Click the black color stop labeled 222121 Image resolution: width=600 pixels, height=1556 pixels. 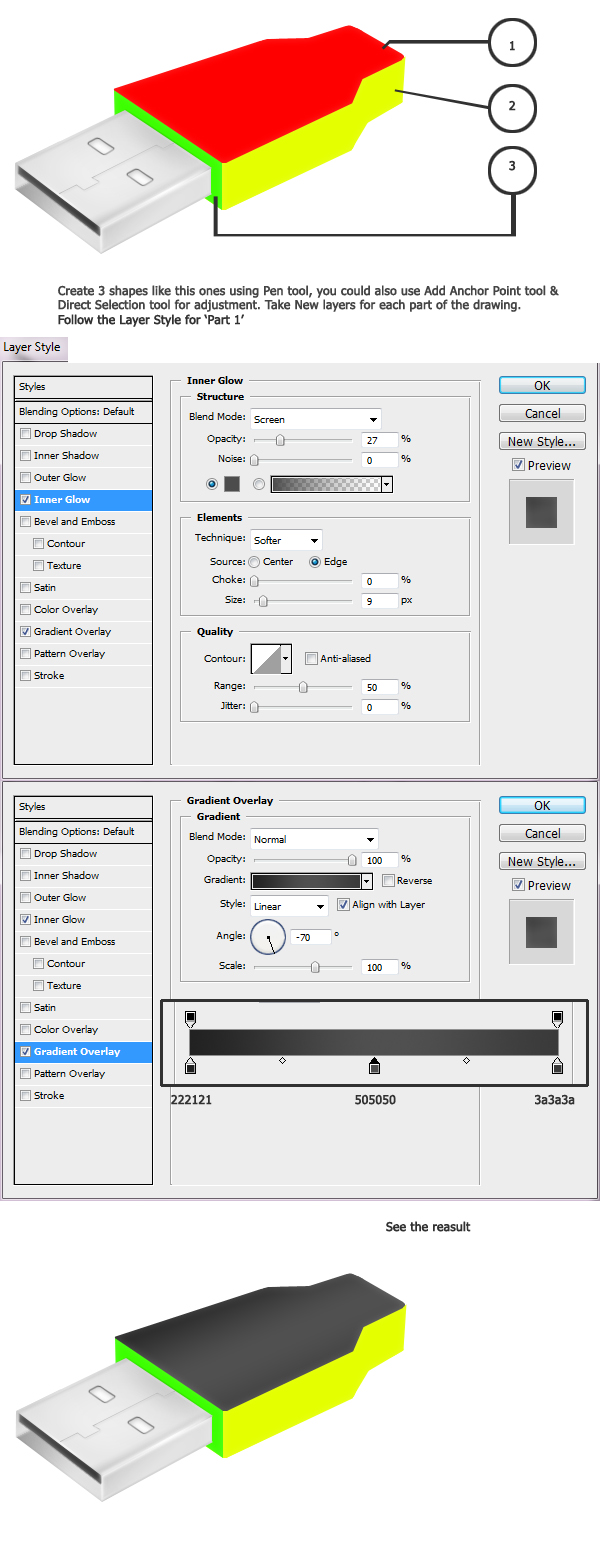[190, 1067]
